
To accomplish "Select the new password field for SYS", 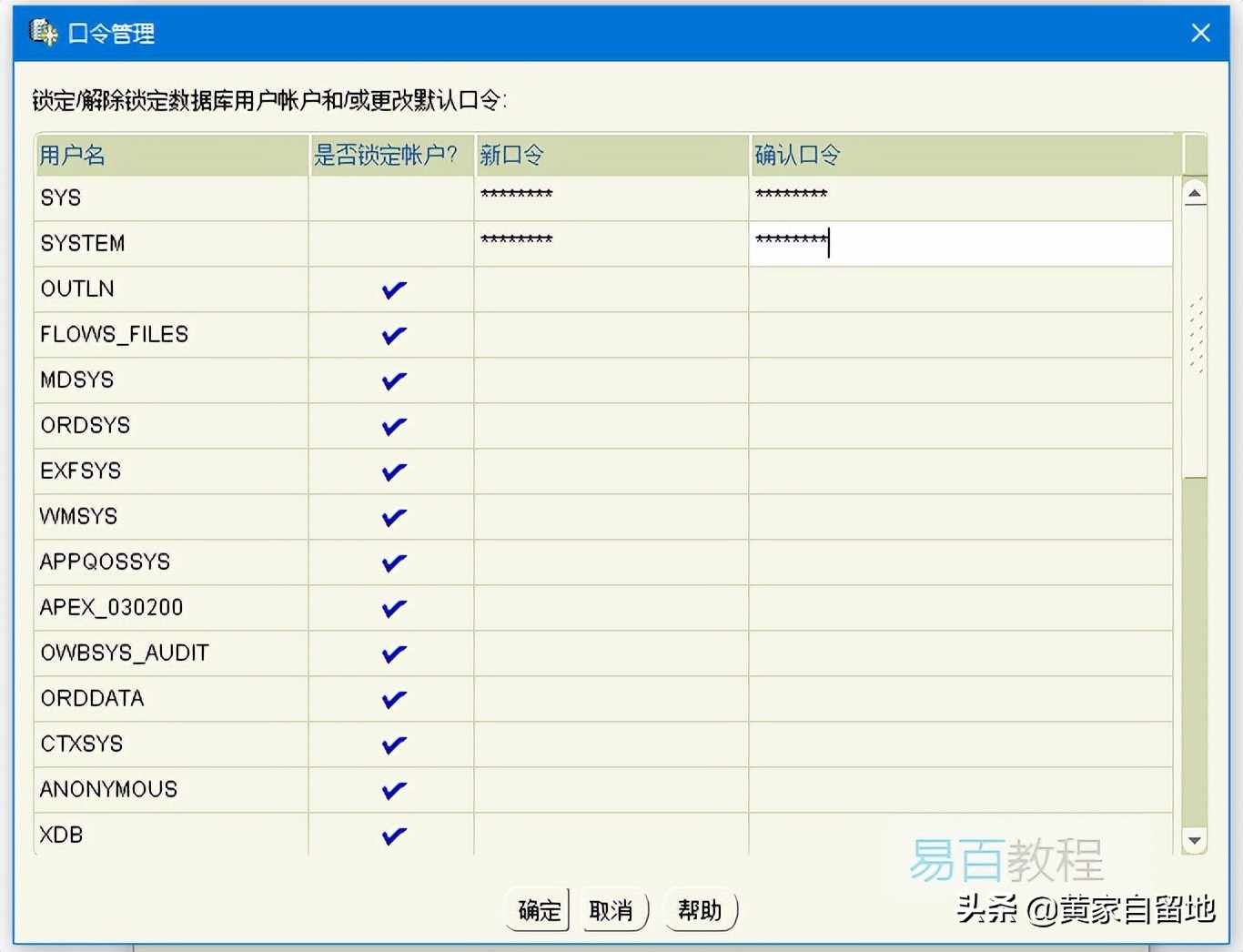I will (x=611, y=197).
